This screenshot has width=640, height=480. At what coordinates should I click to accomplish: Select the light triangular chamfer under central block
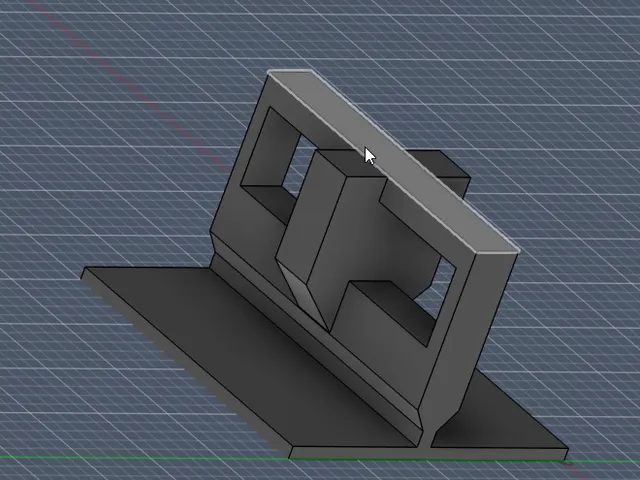[x=303, y=296]
